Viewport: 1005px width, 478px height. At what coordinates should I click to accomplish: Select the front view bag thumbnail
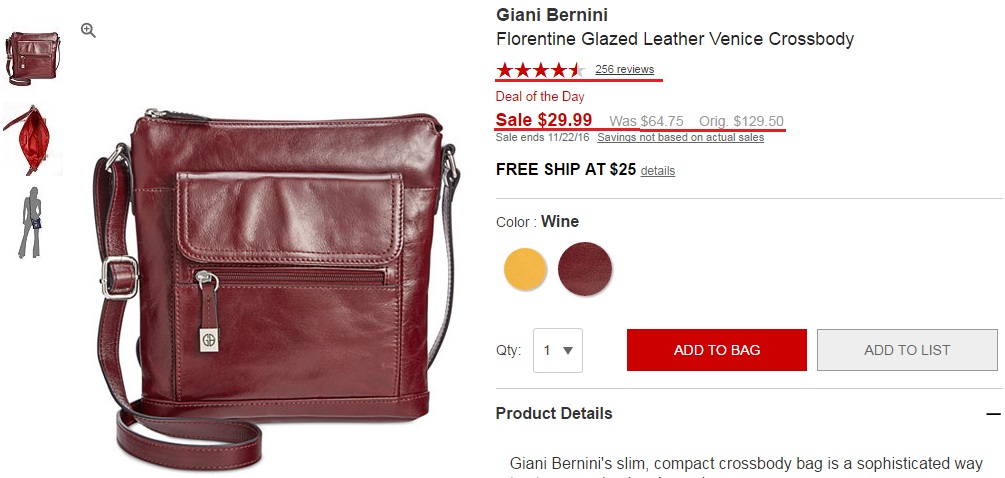point(32,57)
